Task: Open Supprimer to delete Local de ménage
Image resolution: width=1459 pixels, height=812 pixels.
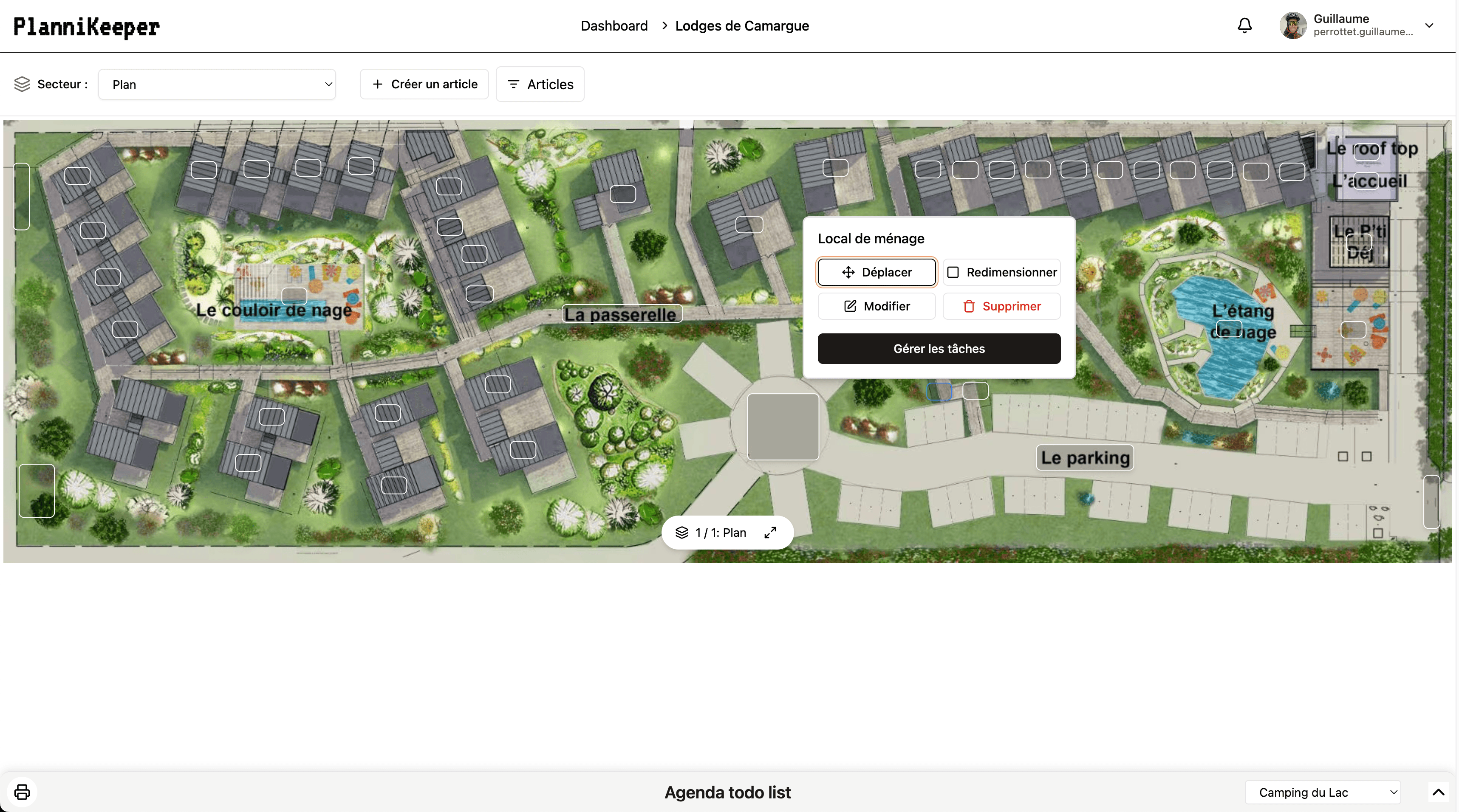Action: (1001, 306)
